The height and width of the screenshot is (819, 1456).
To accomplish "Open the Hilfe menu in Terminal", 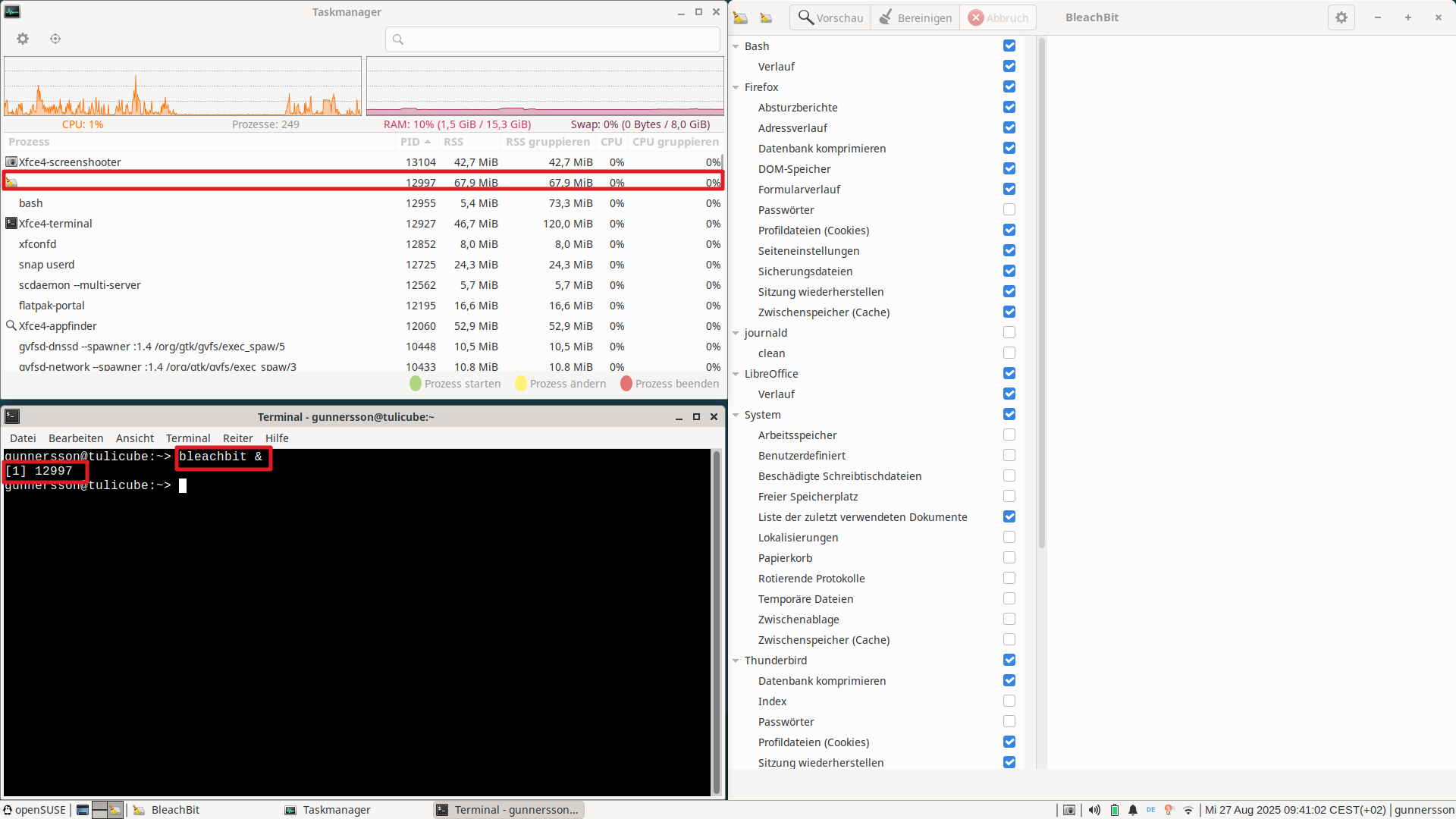I will 277,438.
